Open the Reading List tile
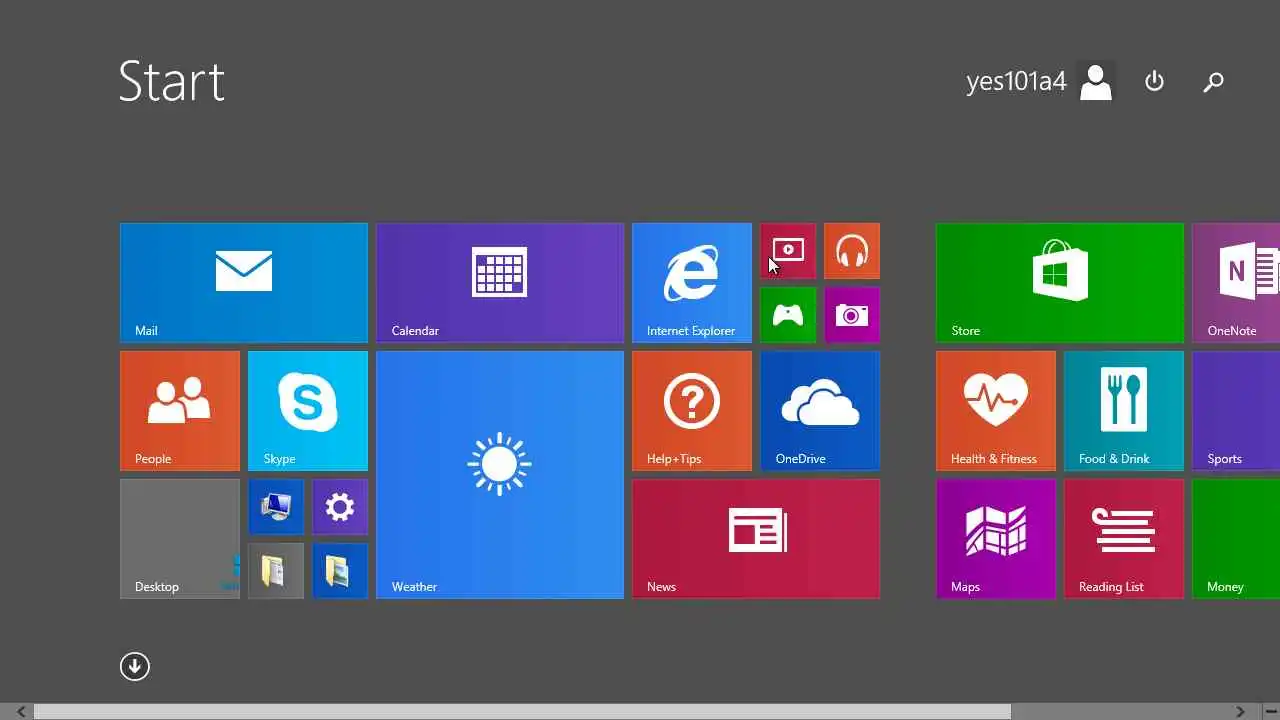Viewport: 1280px width, 720px height. point(1124,539)
